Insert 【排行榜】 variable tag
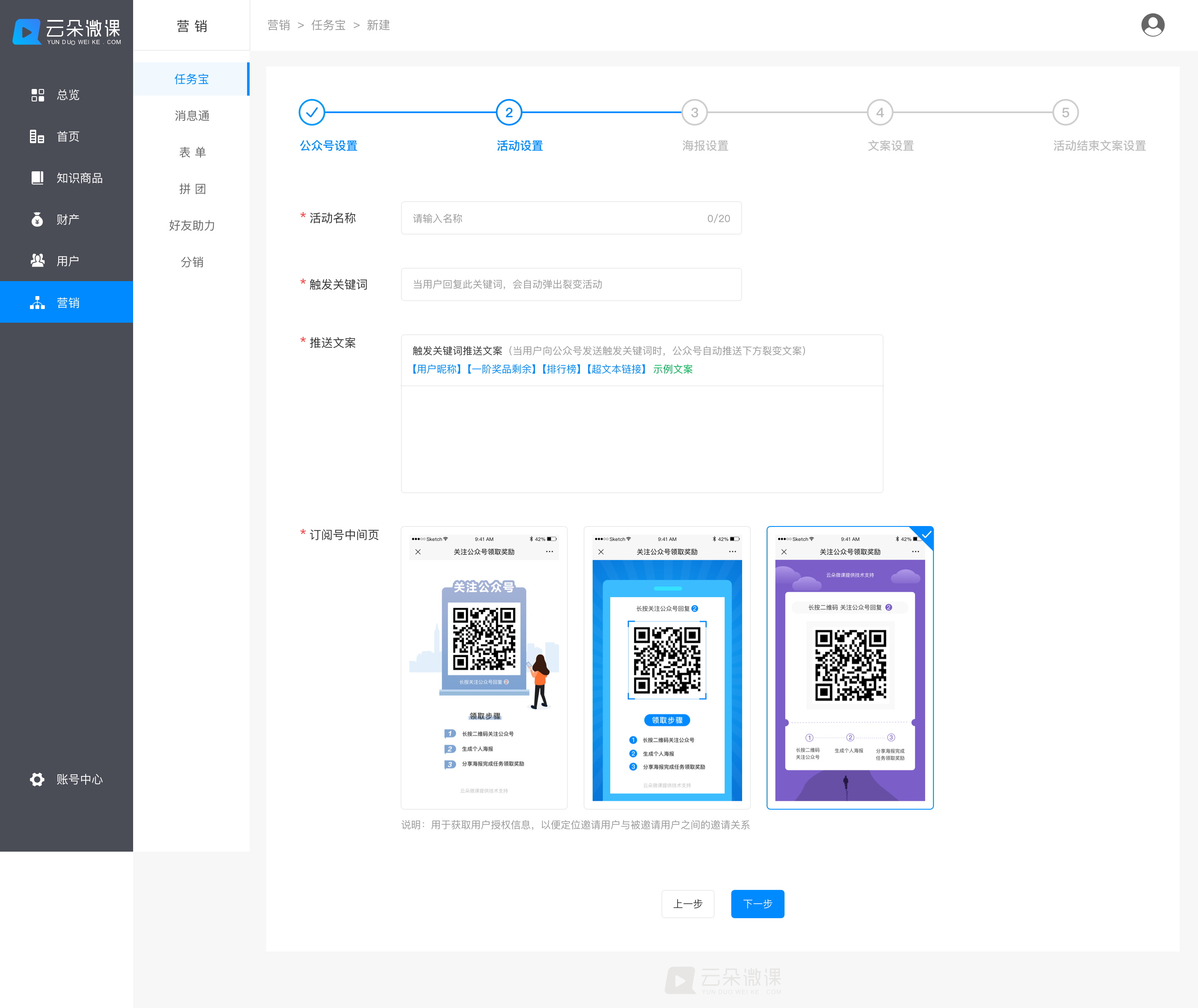 [x=561, y=369]
